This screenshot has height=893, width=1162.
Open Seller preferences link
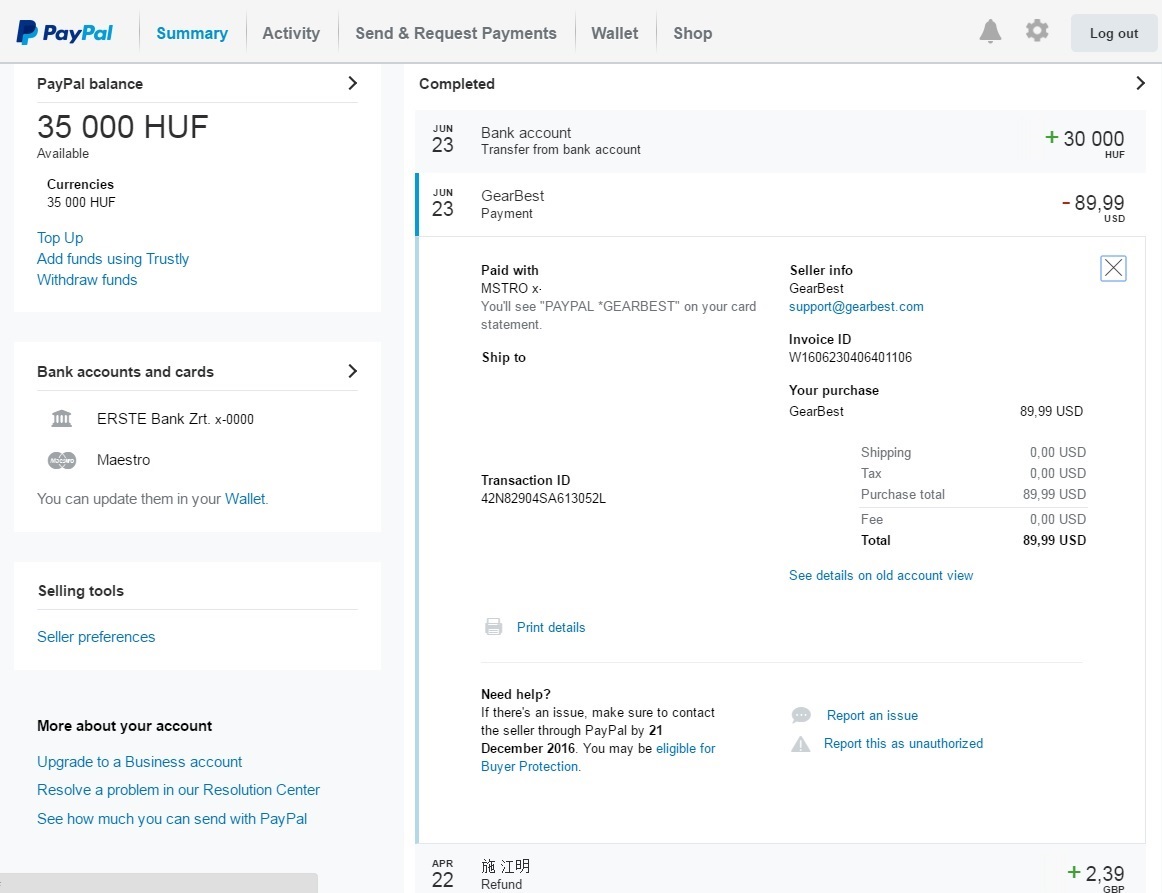[x=96, y=637]
